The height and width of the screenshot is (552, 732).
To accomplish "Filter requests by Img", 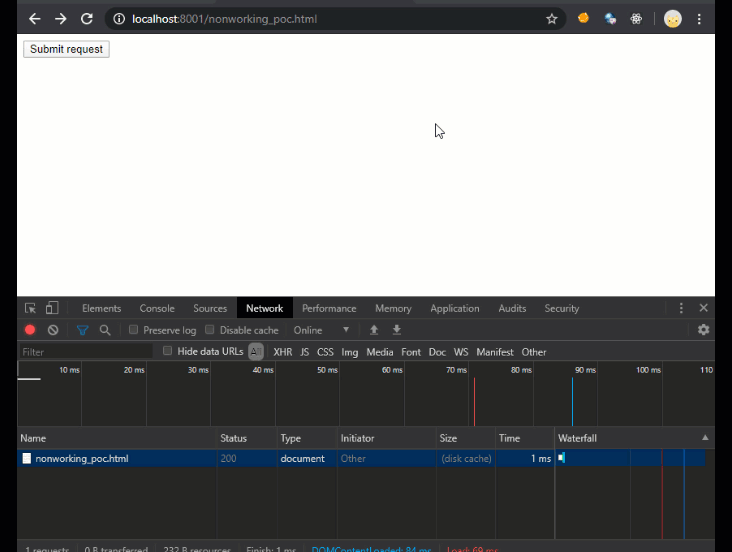I will [x=350, y=352].
